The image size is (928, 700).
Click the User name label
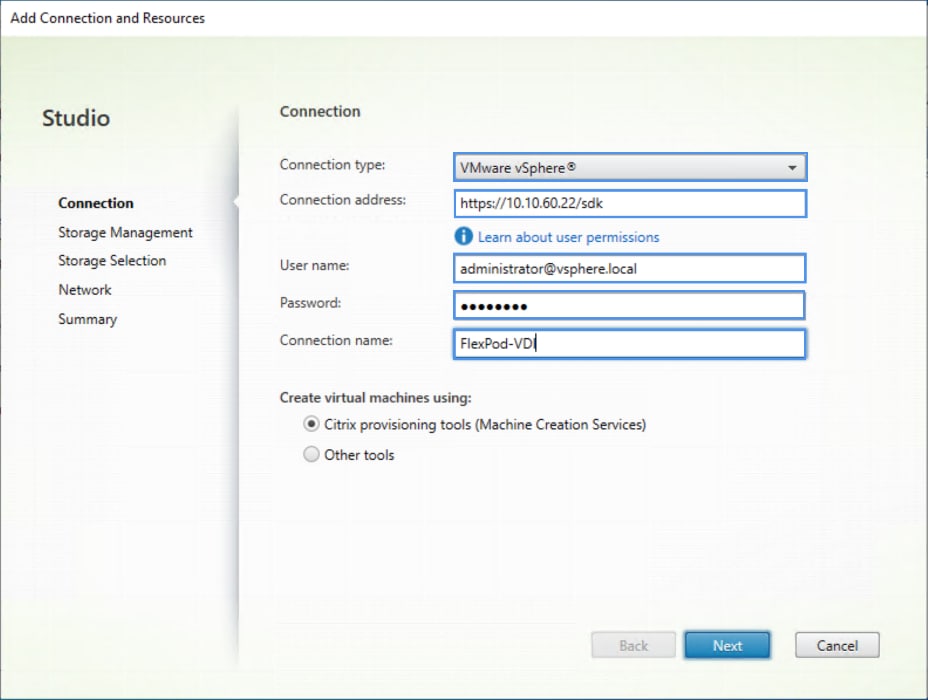tap(314, 266)
